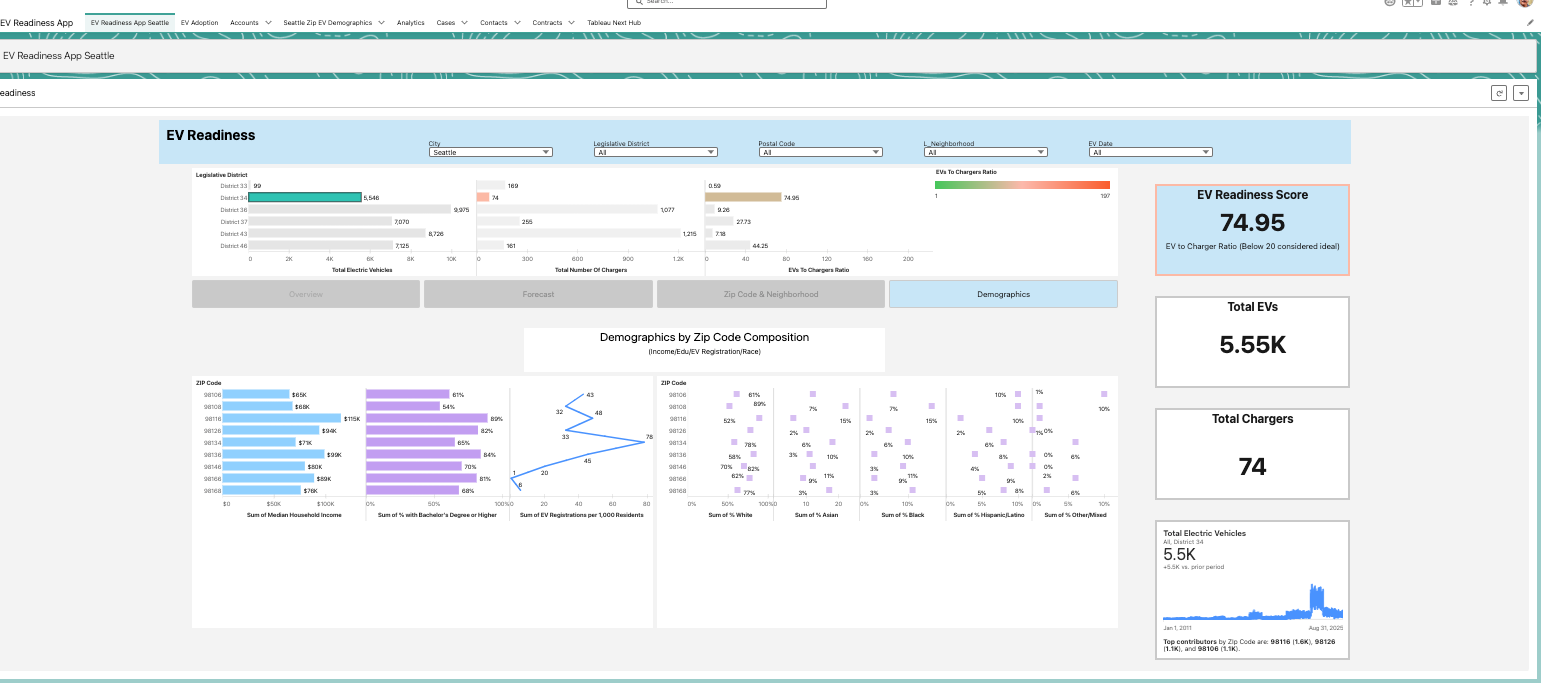The height and width of the screenshot is (683, 1541).
Task: Click the District 33 row label
Action: [x=233, y=186]
